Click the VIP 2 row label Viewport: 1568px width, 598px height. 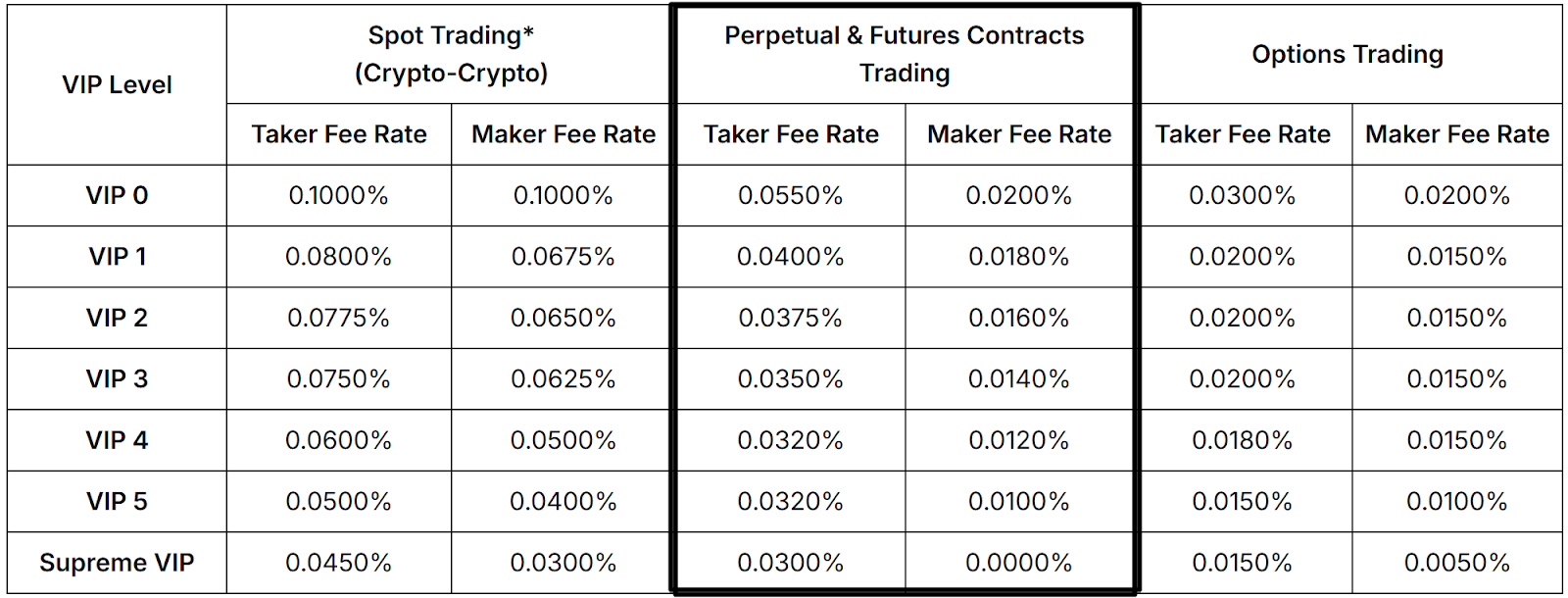tap(117, 318)
